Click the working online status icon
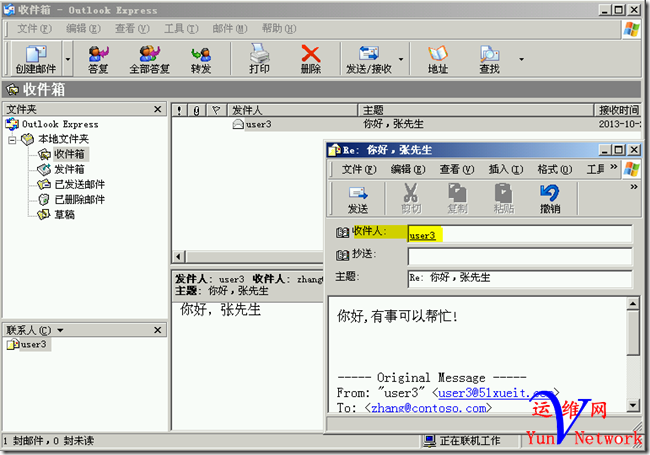 [429, 440]
